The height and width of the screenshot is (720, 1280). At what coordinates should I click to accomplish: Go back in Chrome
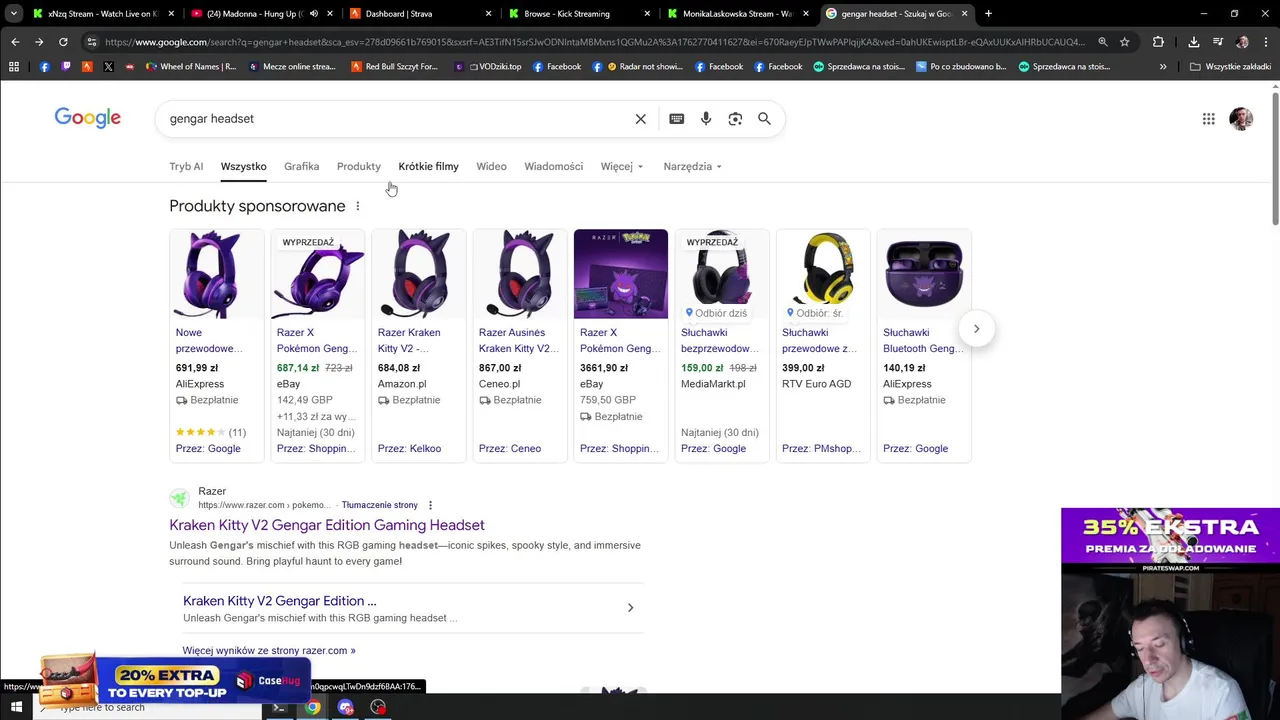coord(15,42)
